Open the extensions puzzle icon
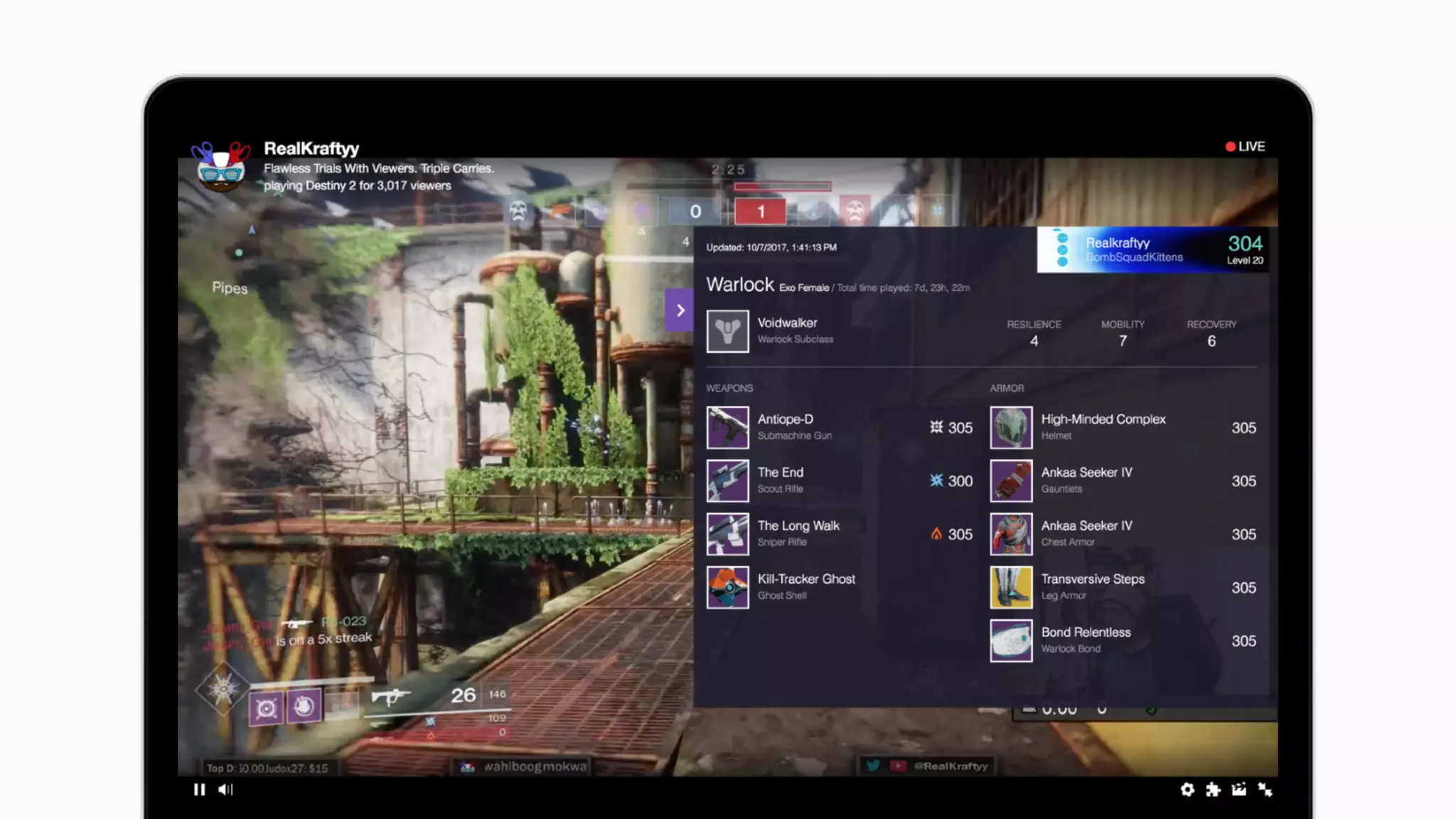 [1213, 789]
